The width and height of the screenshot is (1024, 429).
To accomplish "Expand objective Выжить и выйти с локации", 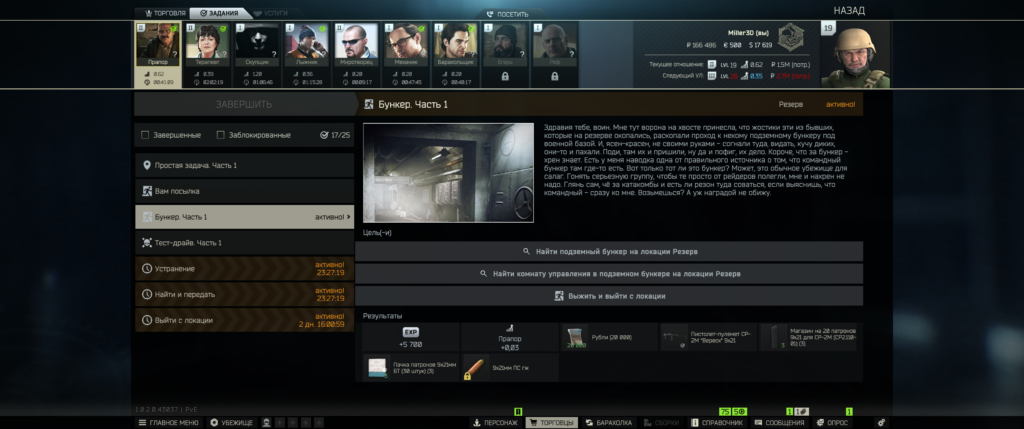I will pos(609,296).
